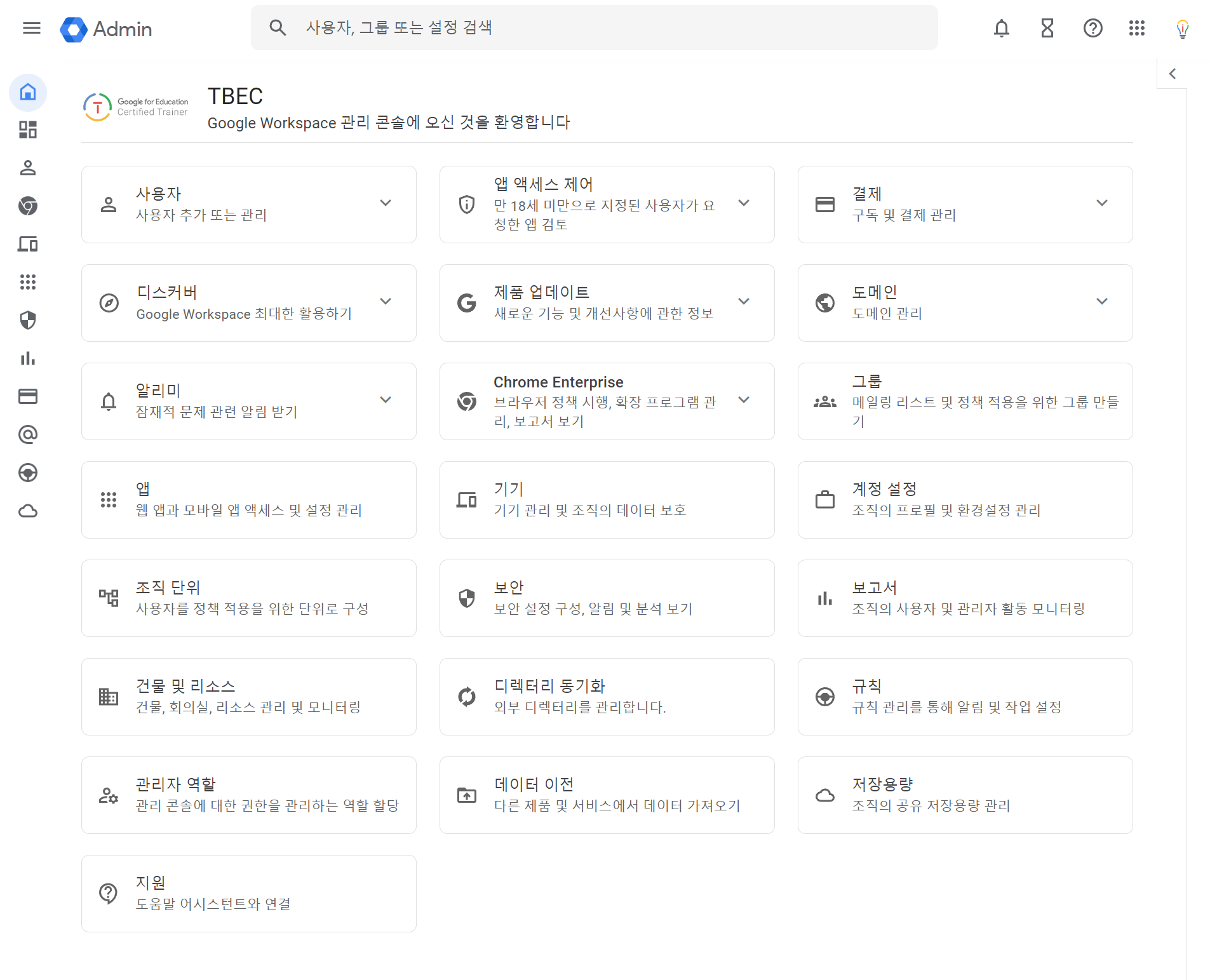This screenshot has height=980, width=1210.
Task: Expand the 도메인 card chevron
Action: pyautogui.click(x=1102, y=302)
